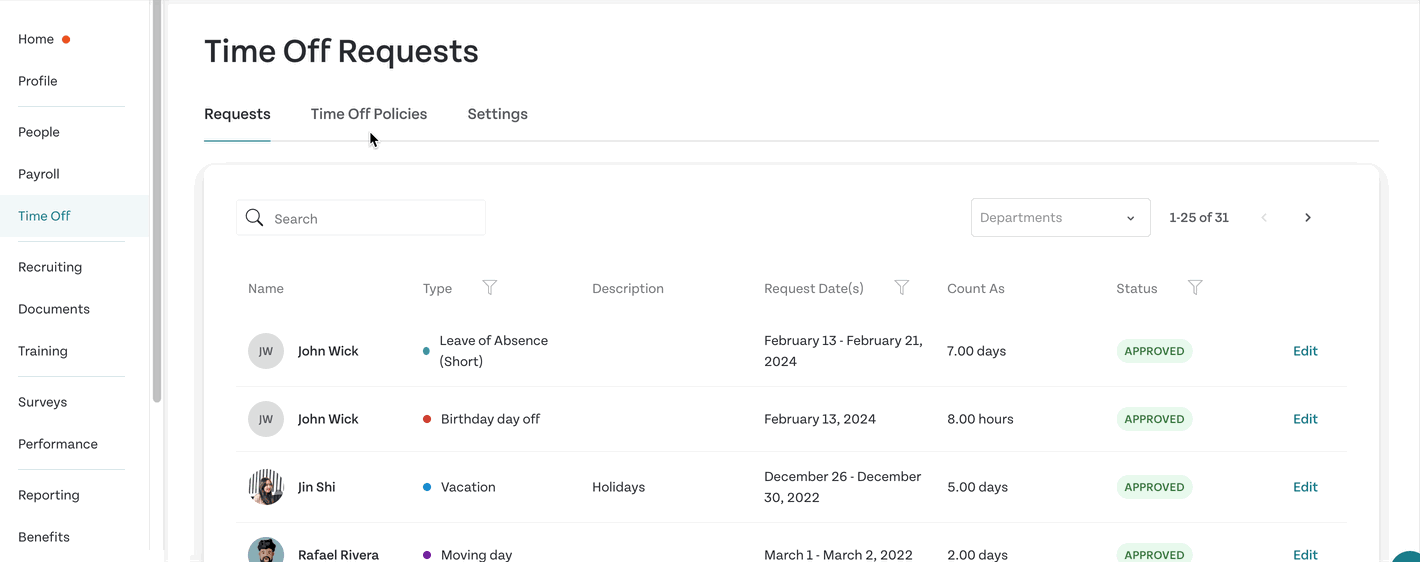Image resolution: width=1420 pixels, height=562 pixels.
Task: Switch to the Time Off Policies tab
Action: click(x=369, y=114)
